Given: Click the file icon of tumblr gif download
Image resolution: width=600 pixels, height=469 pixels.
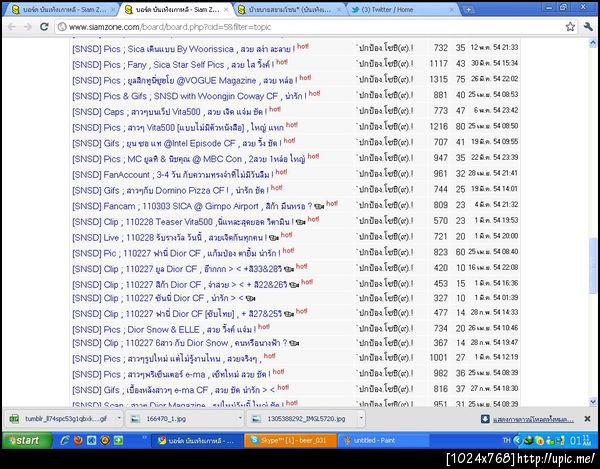Looking at the screenshot, I should pos(14,419).
